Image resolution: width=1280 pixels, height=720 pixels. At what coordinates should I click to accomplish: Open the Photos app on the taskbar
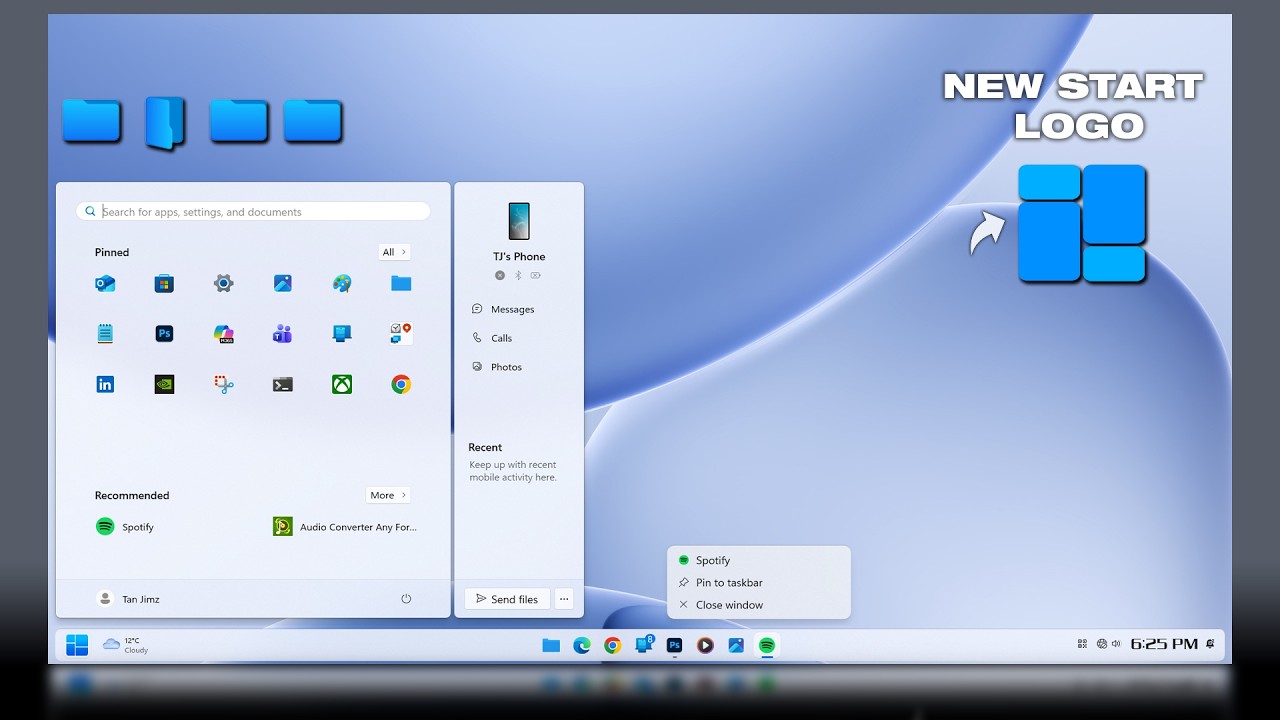[736, 646]
